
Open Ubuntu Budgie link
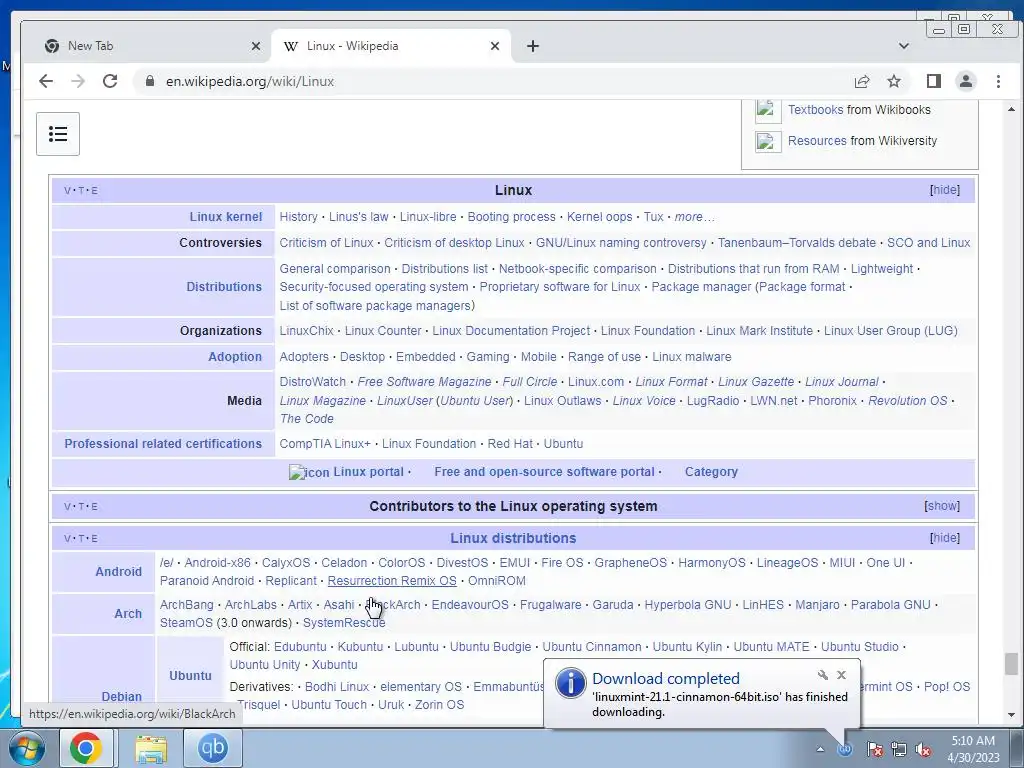click(490, 647)
